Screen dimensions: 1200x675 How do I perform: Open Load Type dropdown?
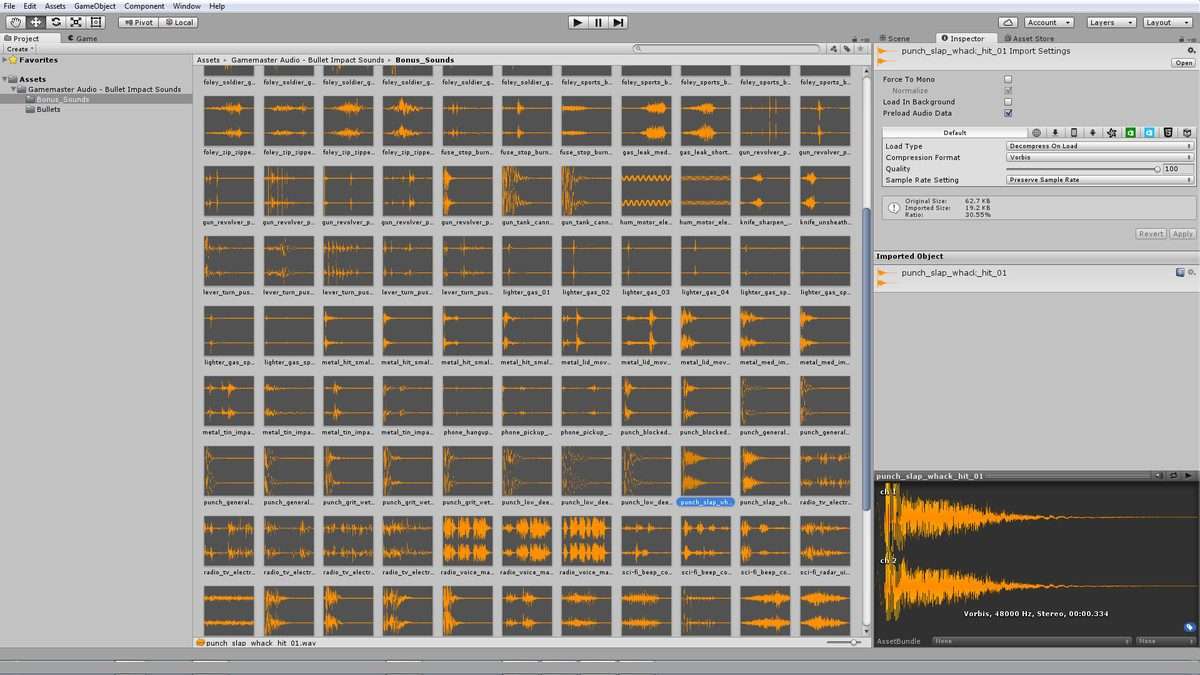1100,146
